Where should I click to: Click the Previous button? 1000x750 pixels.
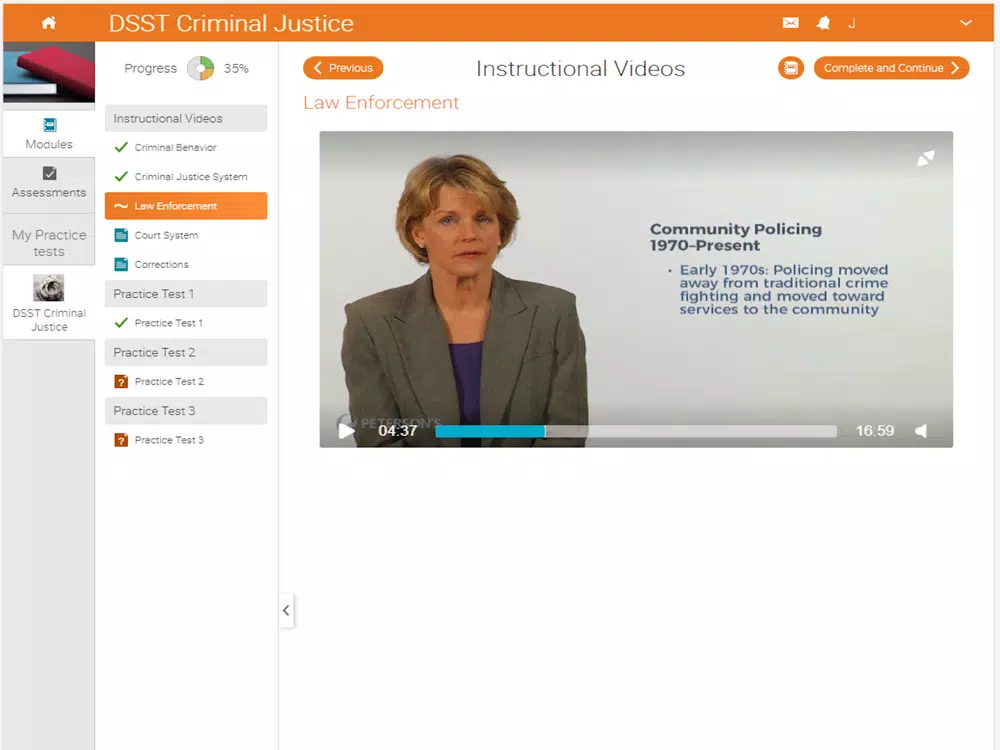pos(343,68)
